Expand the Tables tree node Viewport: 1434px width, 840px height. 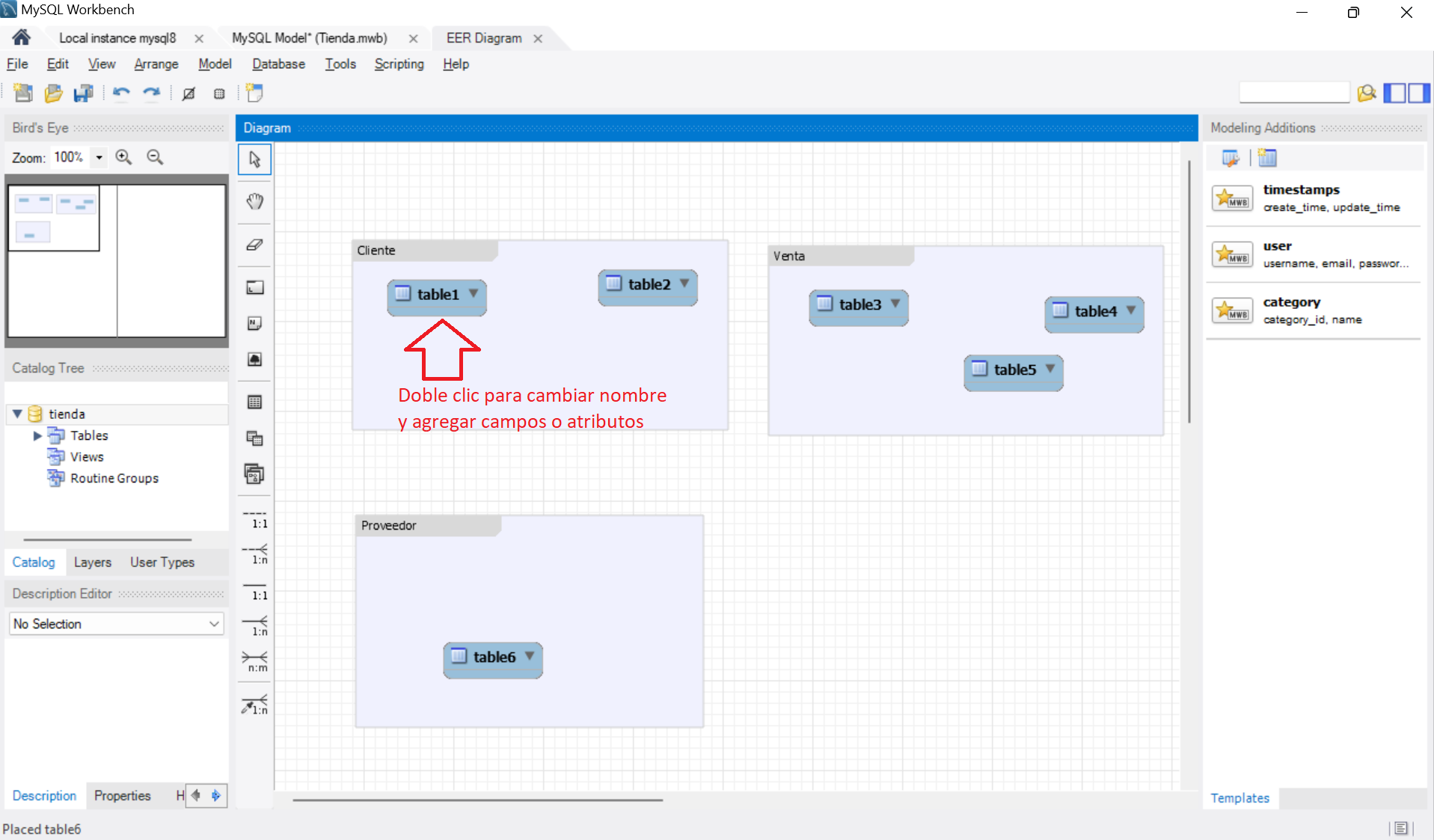click(x=37, y=435)
